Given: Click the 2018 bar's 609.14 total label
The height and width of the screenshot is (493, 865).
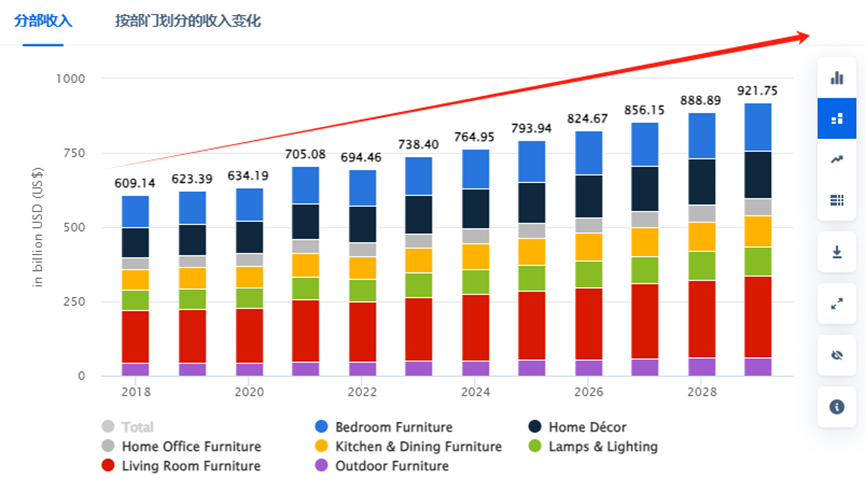Looking at the screenshot, I should click(x=135, y=183).
